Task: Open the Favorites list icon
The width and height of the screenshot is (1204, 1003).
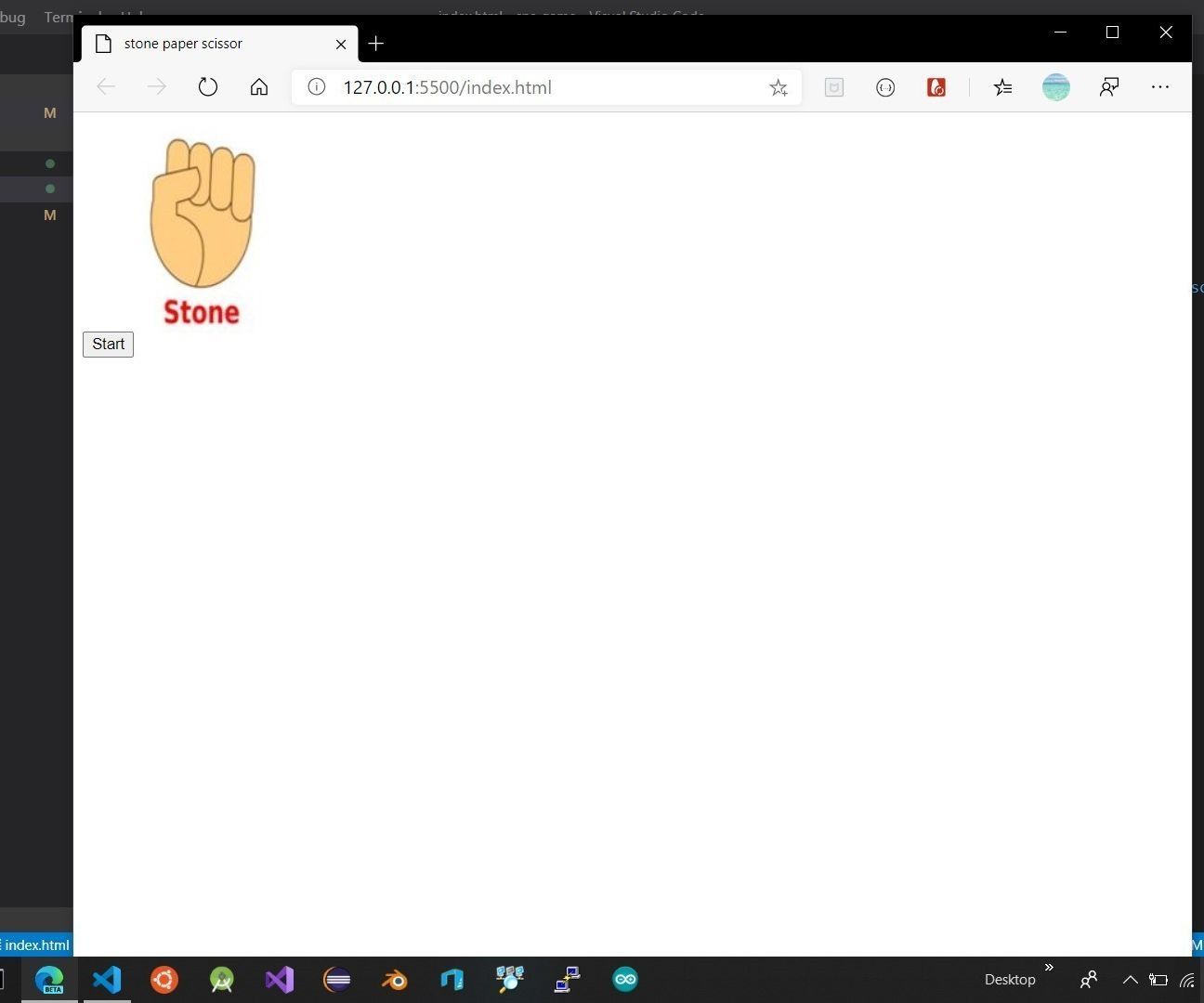Action: point(1003,86)
